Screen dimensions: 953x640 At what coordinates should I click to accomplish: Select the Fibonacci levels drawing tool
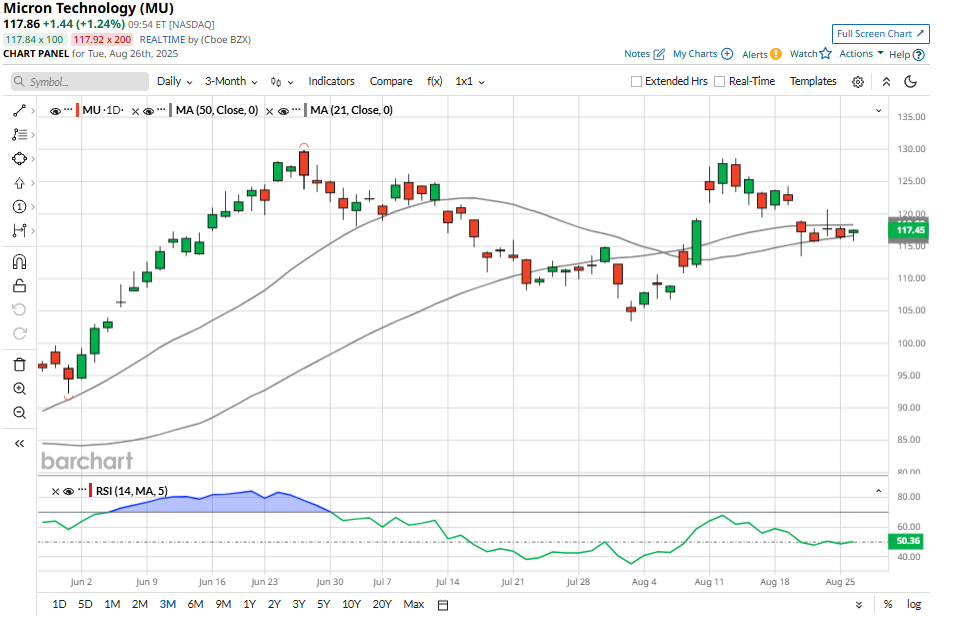(19, 134)
